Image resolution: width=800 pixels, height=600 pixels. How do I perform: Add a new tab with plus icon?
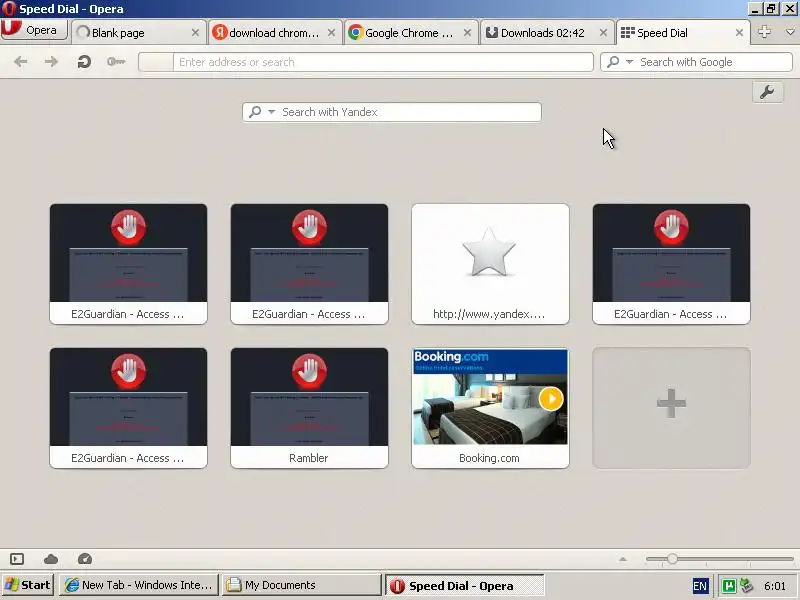click(764, 32)
